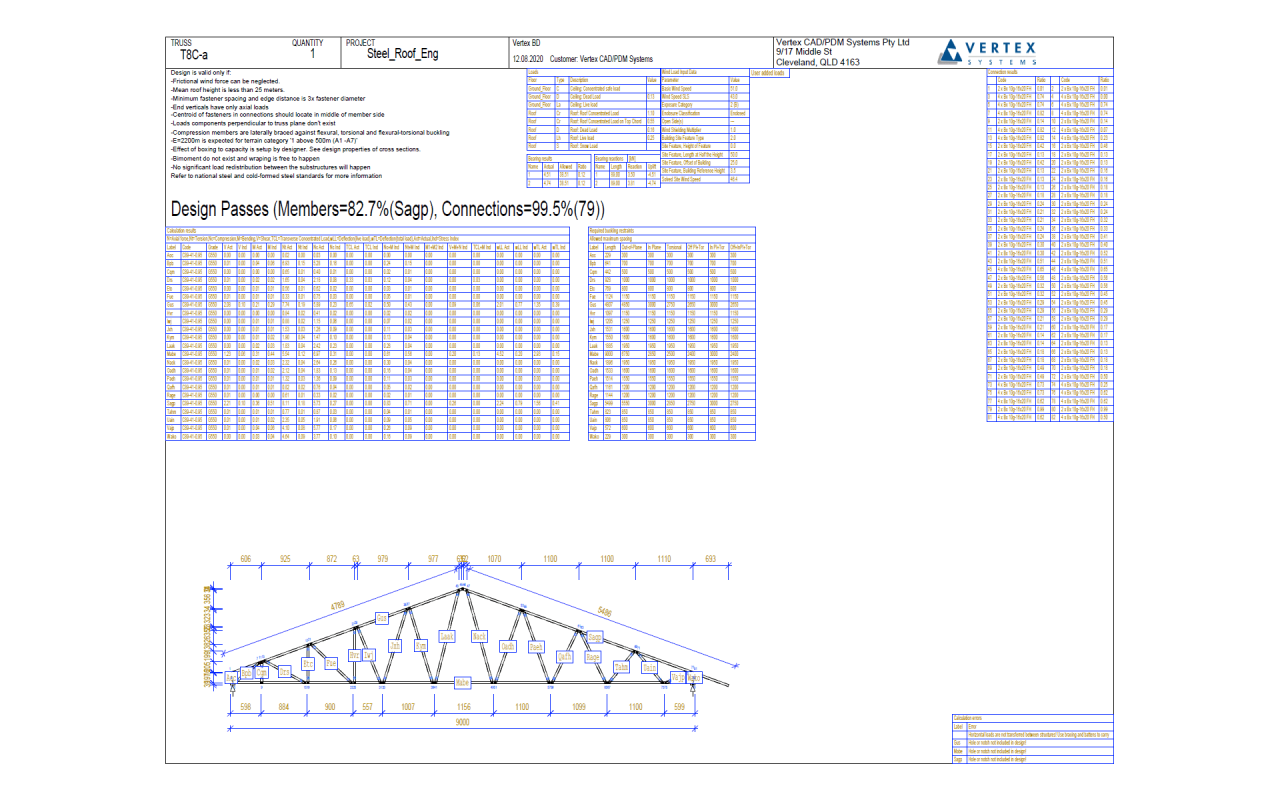Select the Mabe bottom chord label
The width and height of the screenshot is (1280, 800).
(462, 683)
